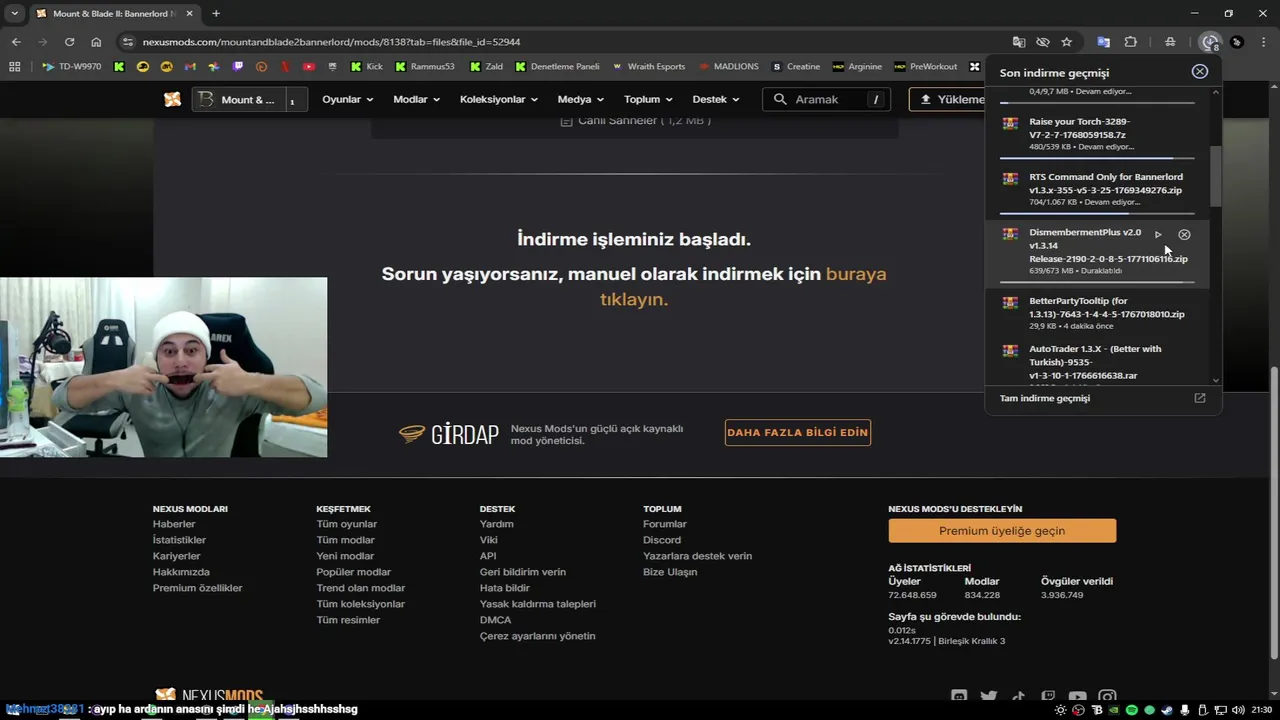Open full download history external link icon
This screenshot has height=720, width=1280.
point(1200,398)
